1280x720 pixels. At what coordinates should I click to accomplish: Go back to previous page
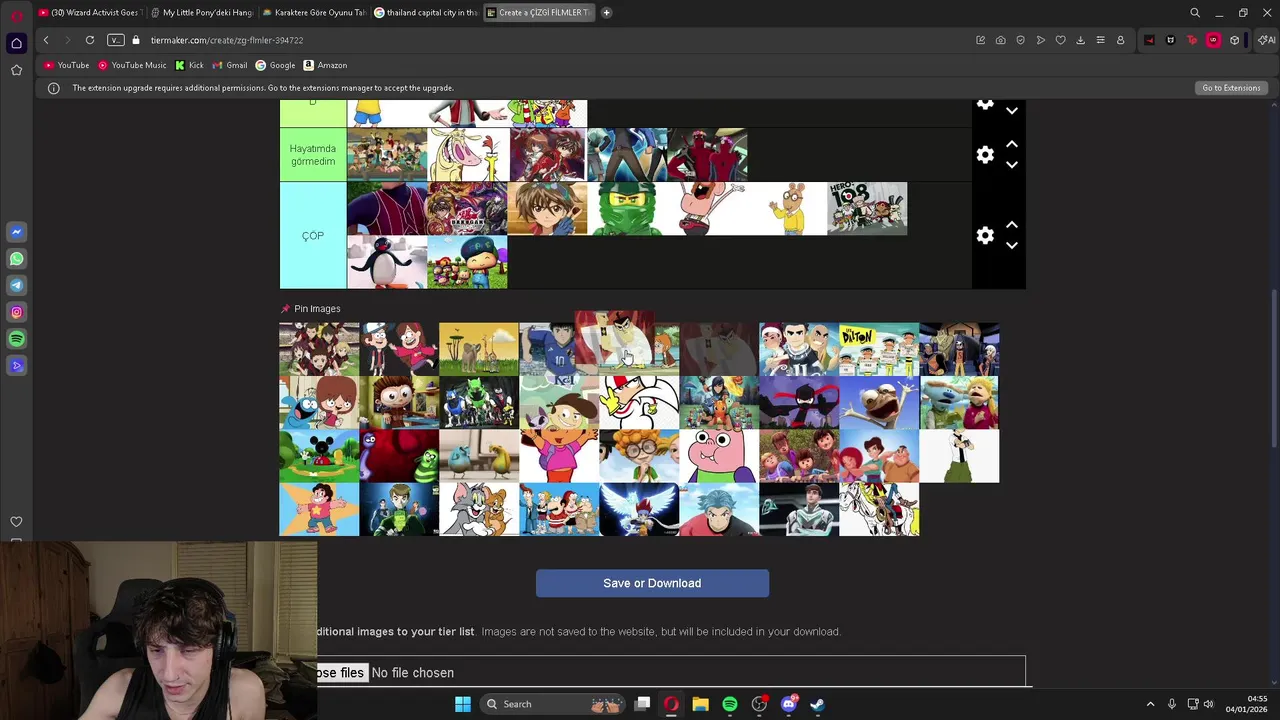(46, 40)
